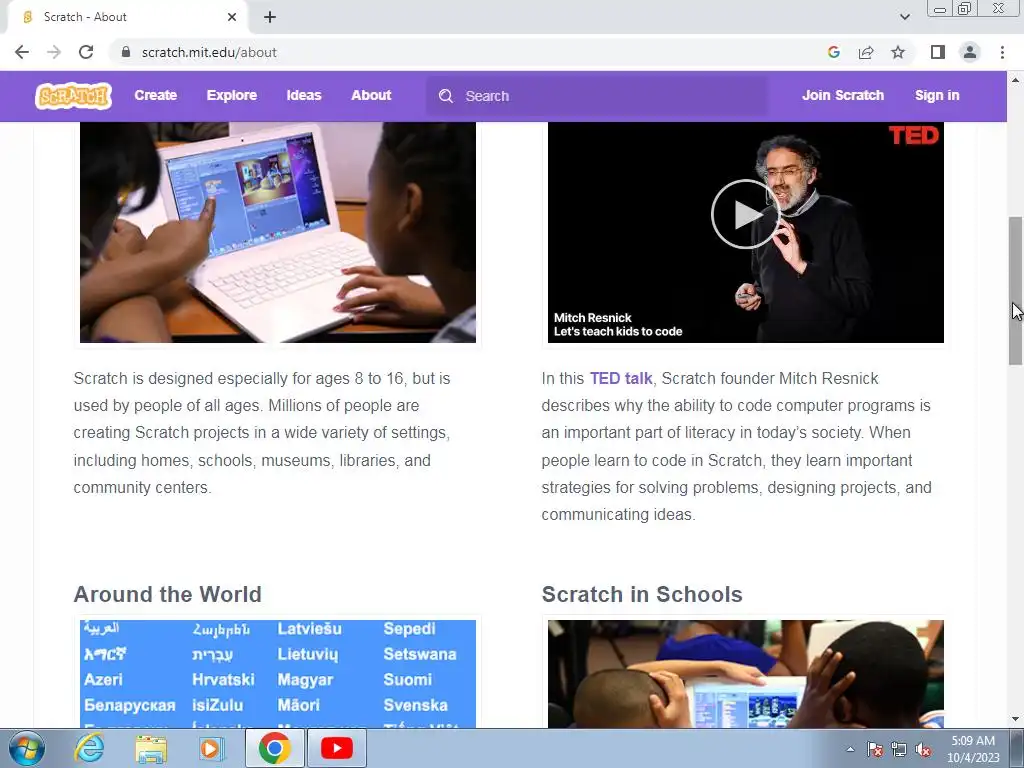The width and height of the screenshot is (1024, 768).
Task: Click the Sign in link
Action: (x=937, y=95)
